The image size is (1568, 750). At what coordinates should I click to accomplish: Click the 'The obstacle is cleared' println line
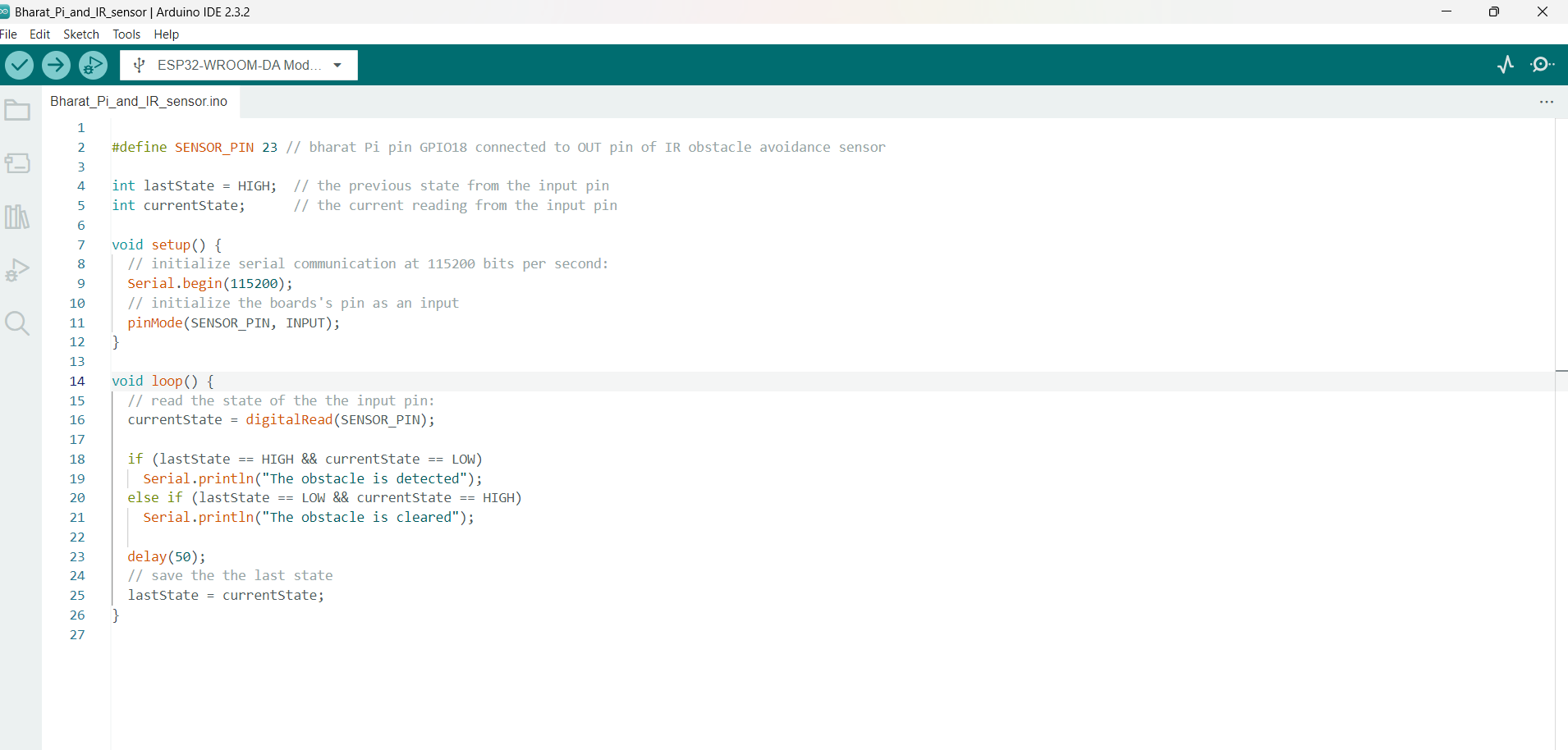coord(309,518)
